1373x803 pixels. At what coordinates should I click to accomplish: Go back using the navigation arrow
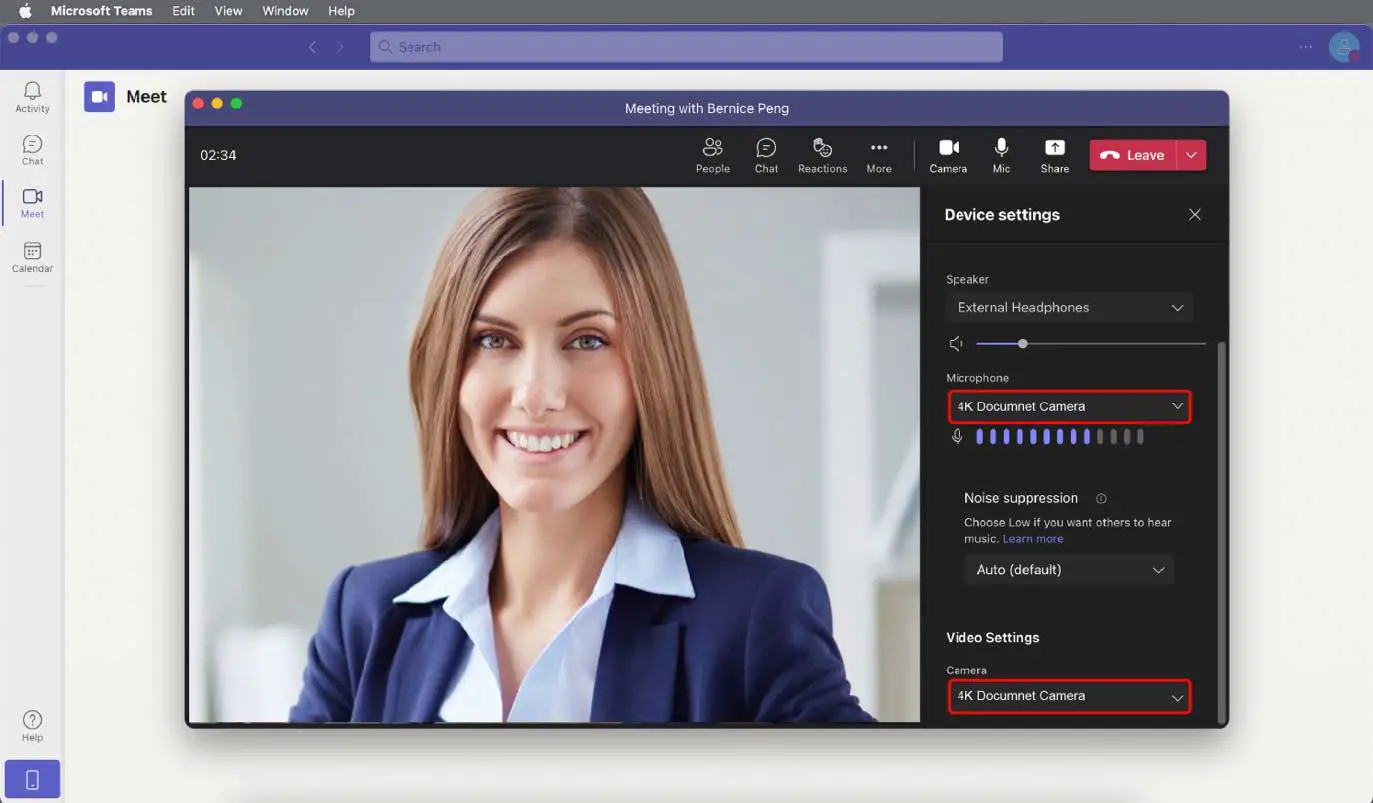point(312,47)
